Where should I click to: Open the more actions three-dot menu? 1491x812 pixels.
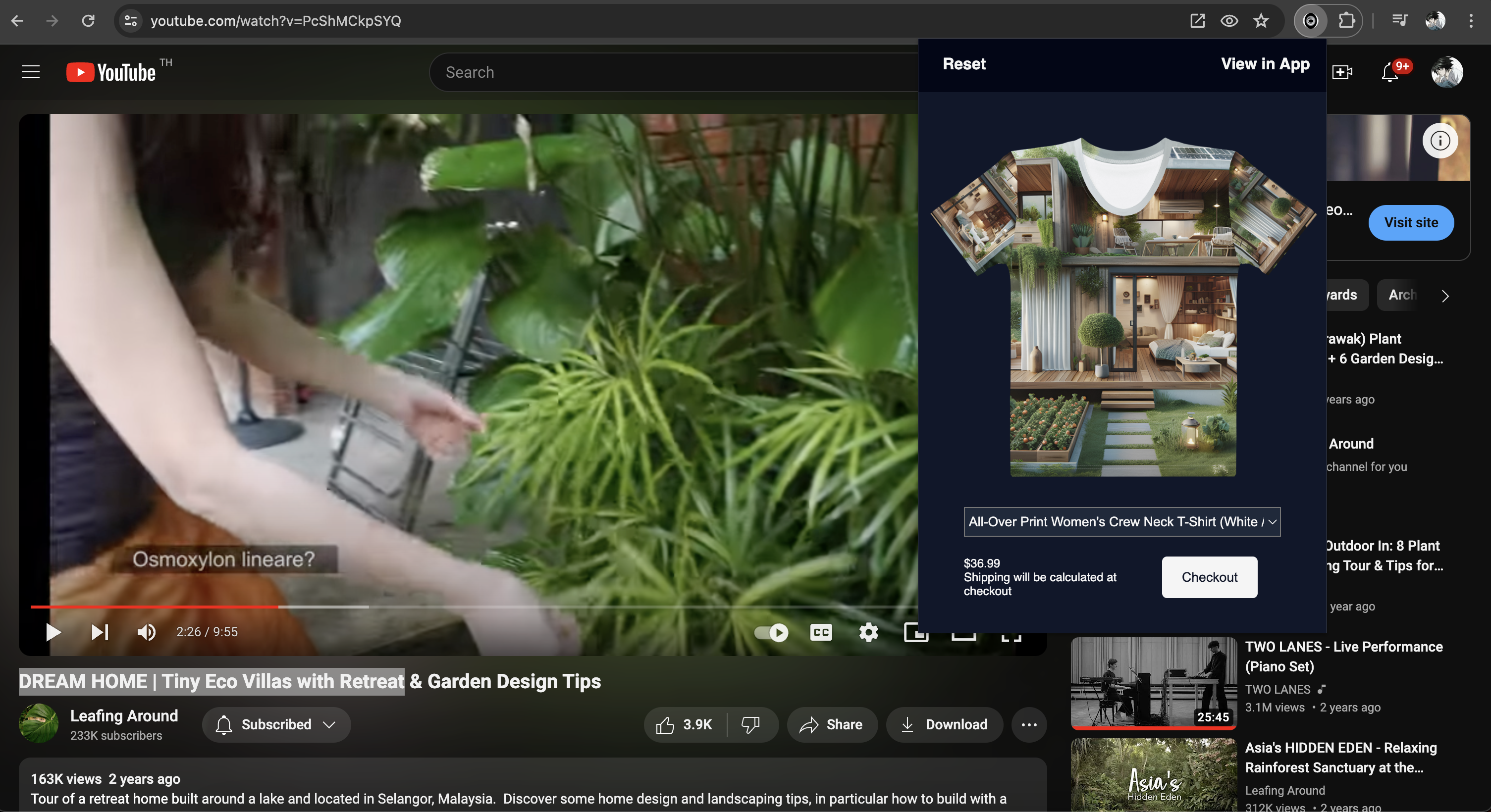pyautogui.click(x=1028, y=725)
